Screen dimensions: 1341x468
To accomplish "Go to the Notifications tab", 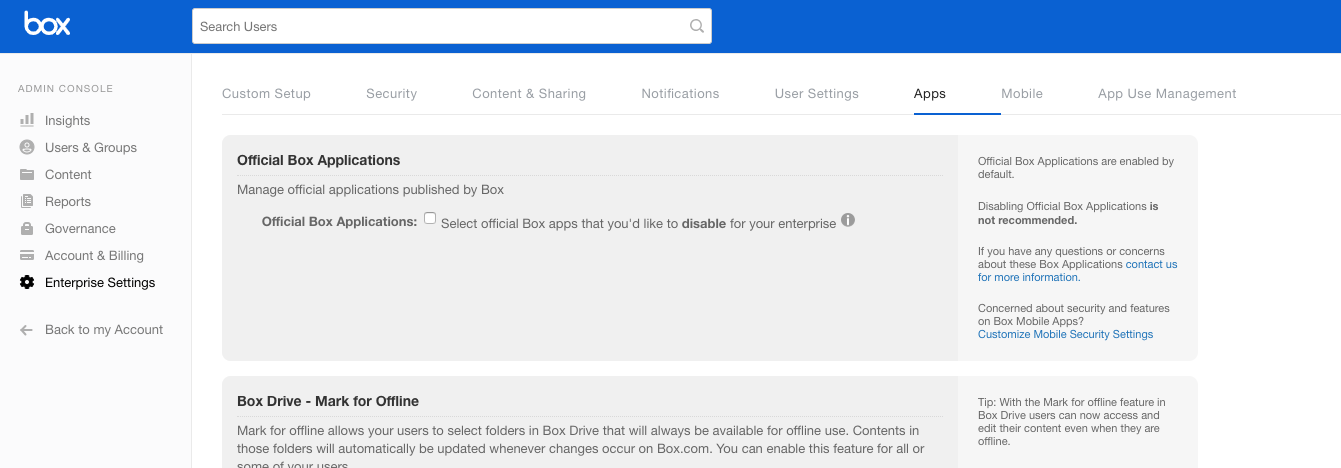I will pyautogui.click(x=680, y=94).
